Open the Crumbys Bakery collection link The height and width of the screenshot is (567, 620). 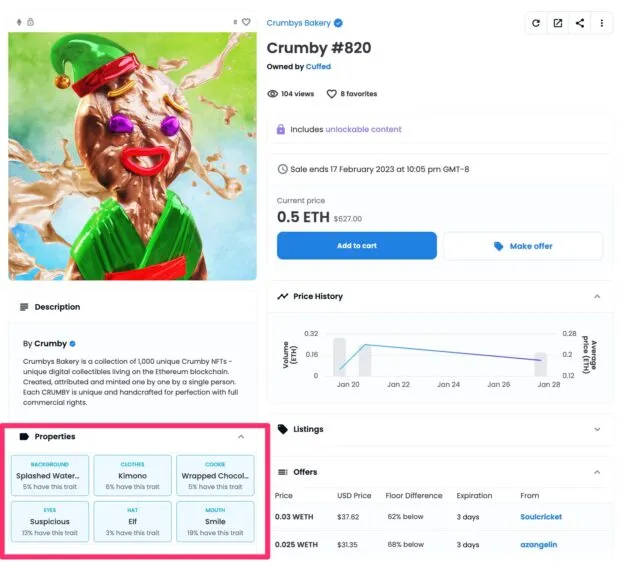point(298,23)
